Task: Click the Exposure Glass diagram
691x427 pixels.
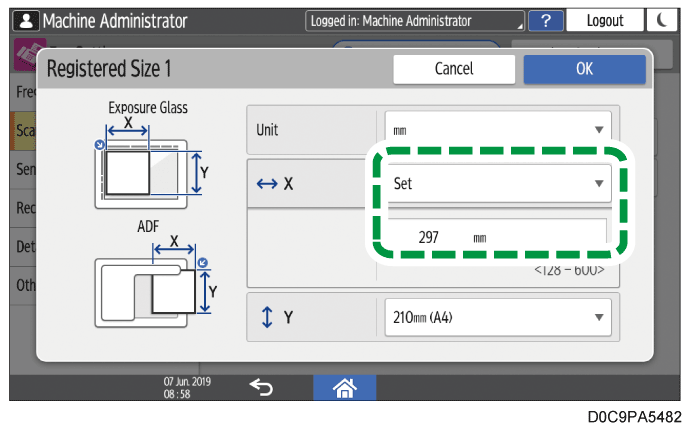Action: click(x=148, y=161)
